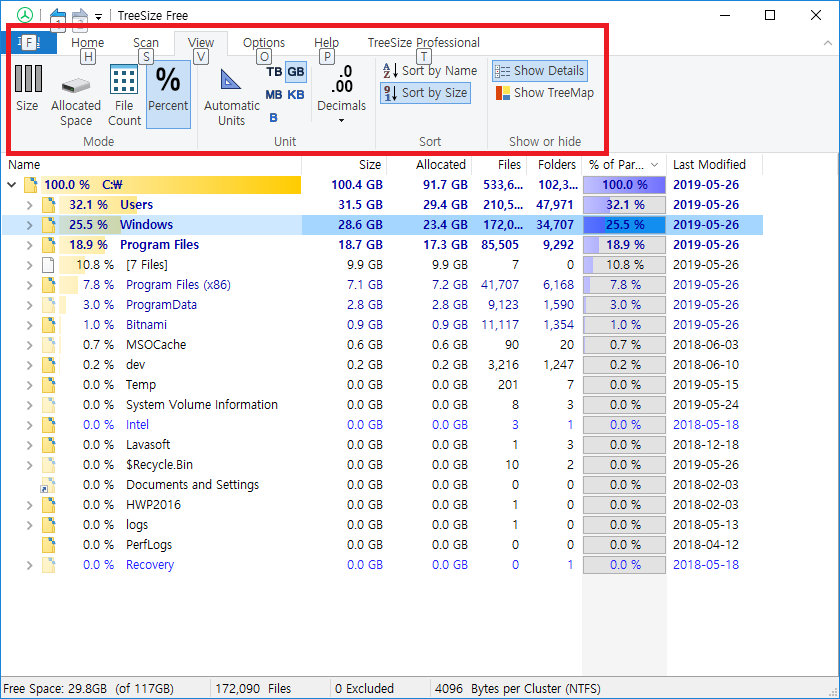Viewport: 840px width, 699px height.
Task: Toggle Show TreeMap
Action: tap(544, 93)
